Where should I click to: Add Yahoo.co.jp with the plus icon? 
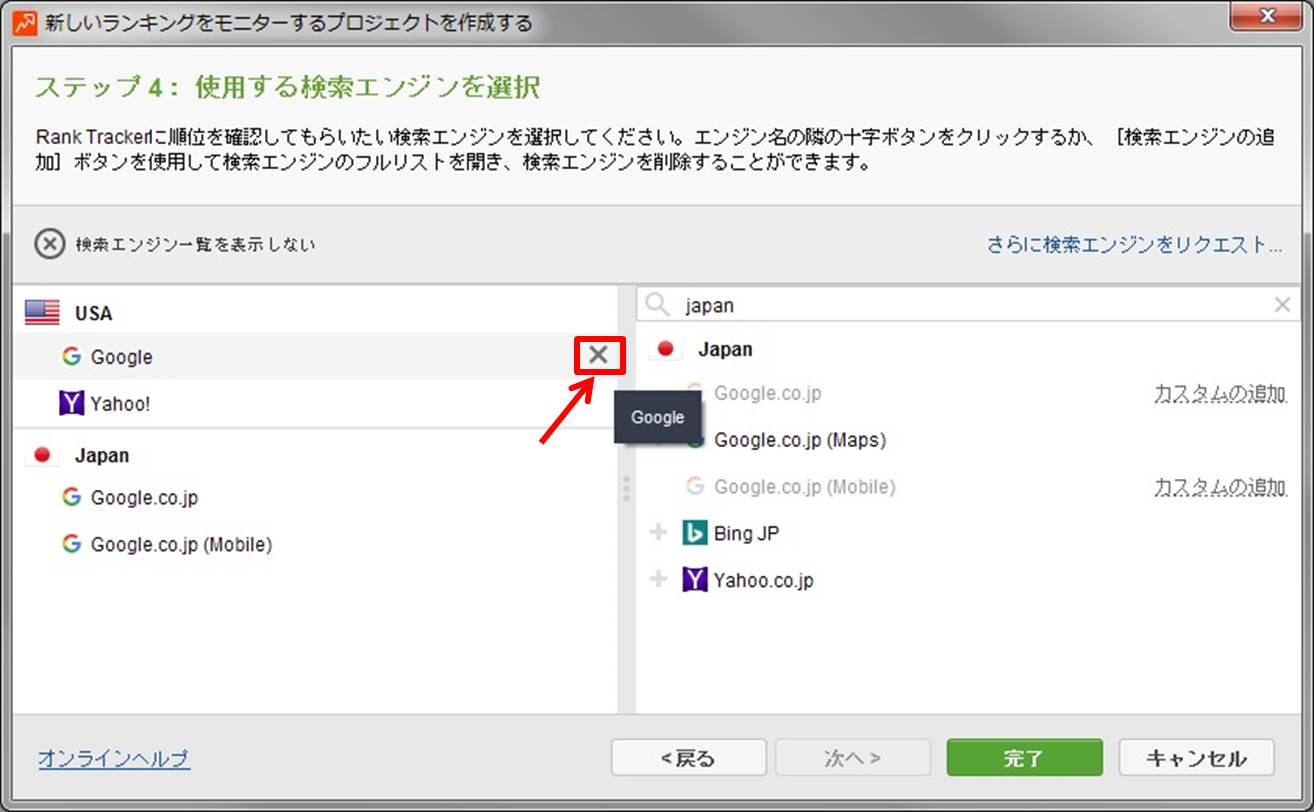pyautogui.click(x=658, y=579)
